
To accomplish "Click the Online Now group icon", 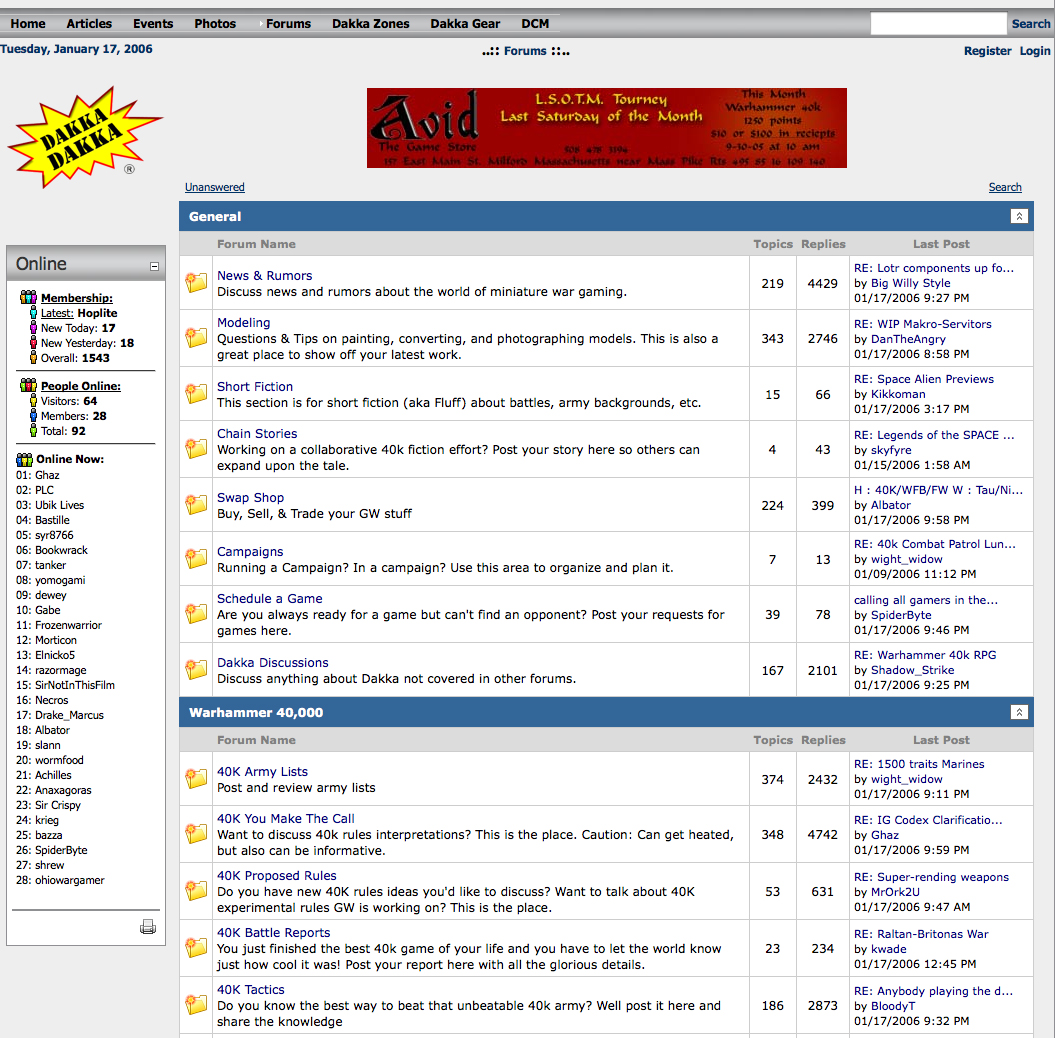I will 24,459.
